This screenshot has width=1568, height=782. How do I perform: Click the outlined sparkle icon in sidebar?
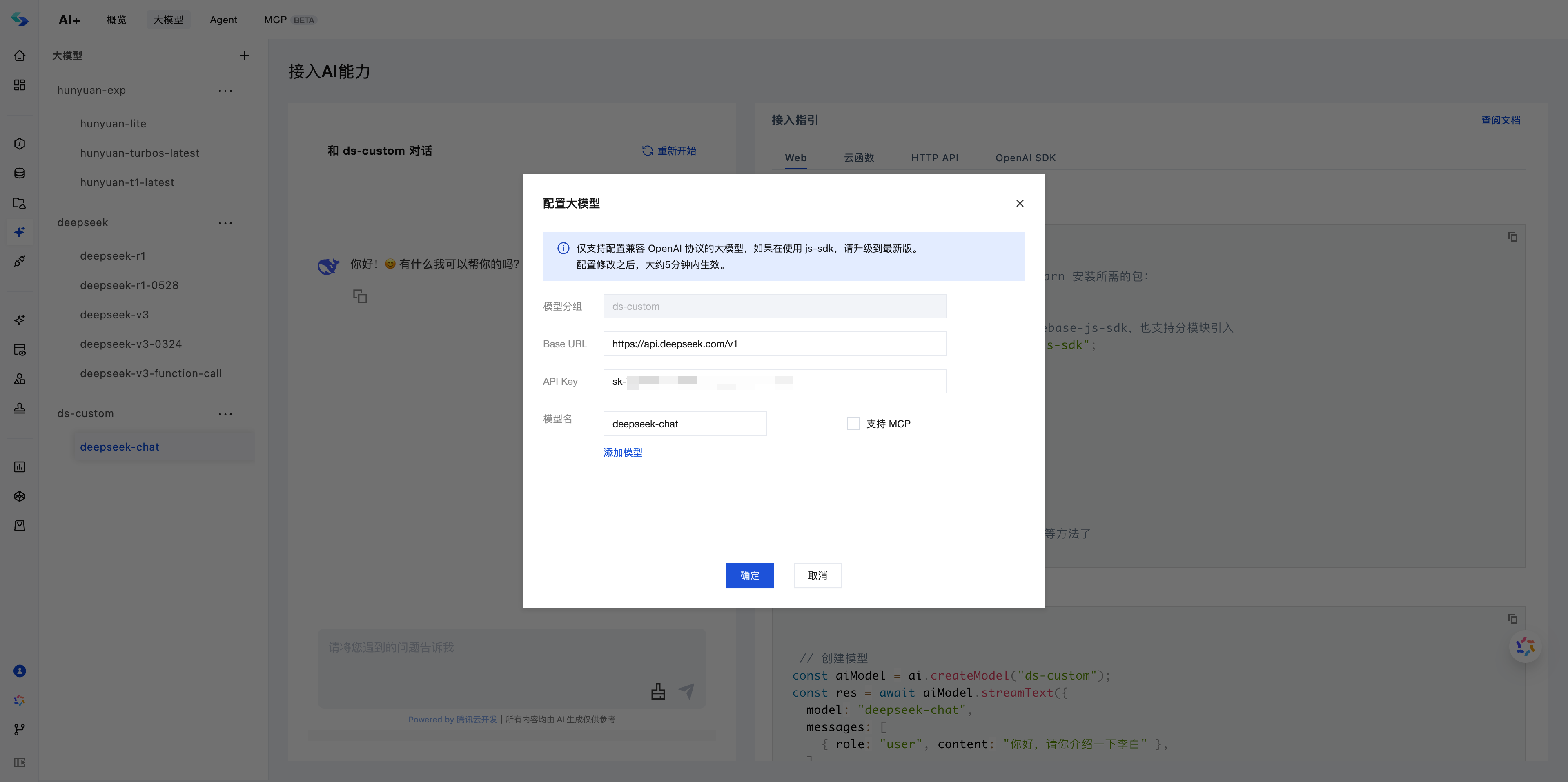click(20, 320)
